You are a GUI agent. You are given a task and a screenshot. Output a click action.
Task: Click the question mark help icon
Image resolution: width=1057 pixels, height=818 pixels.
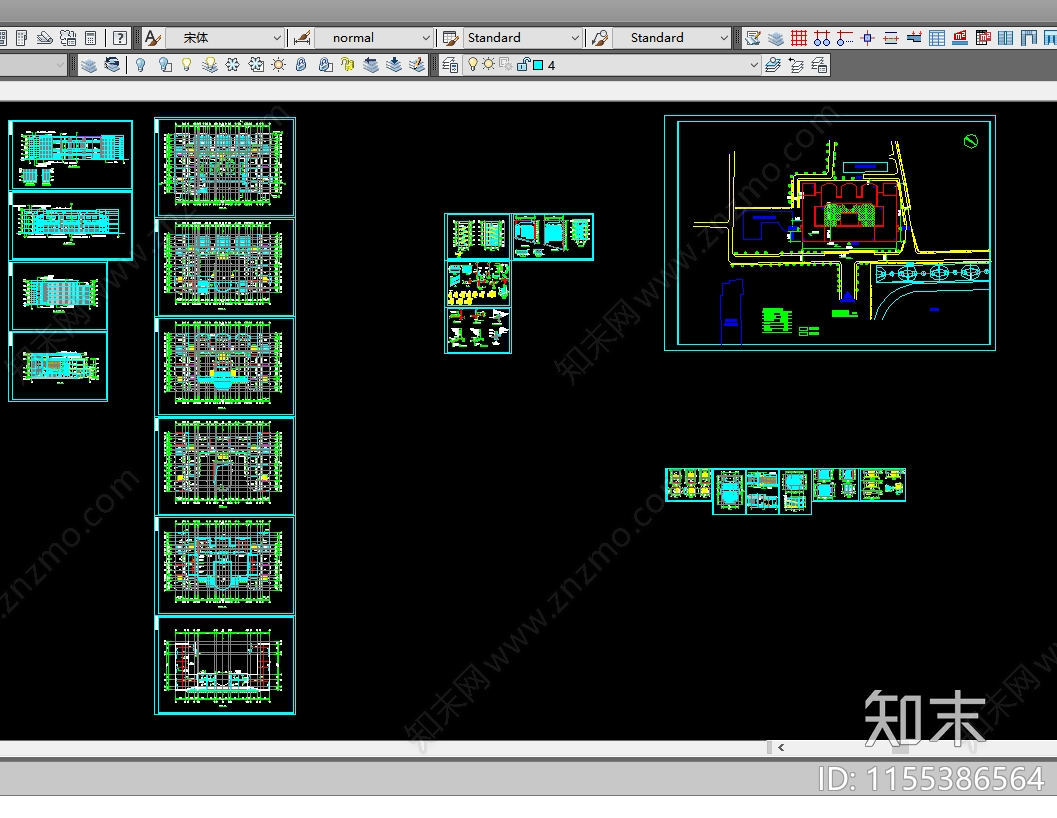click(x=119, y=38)
